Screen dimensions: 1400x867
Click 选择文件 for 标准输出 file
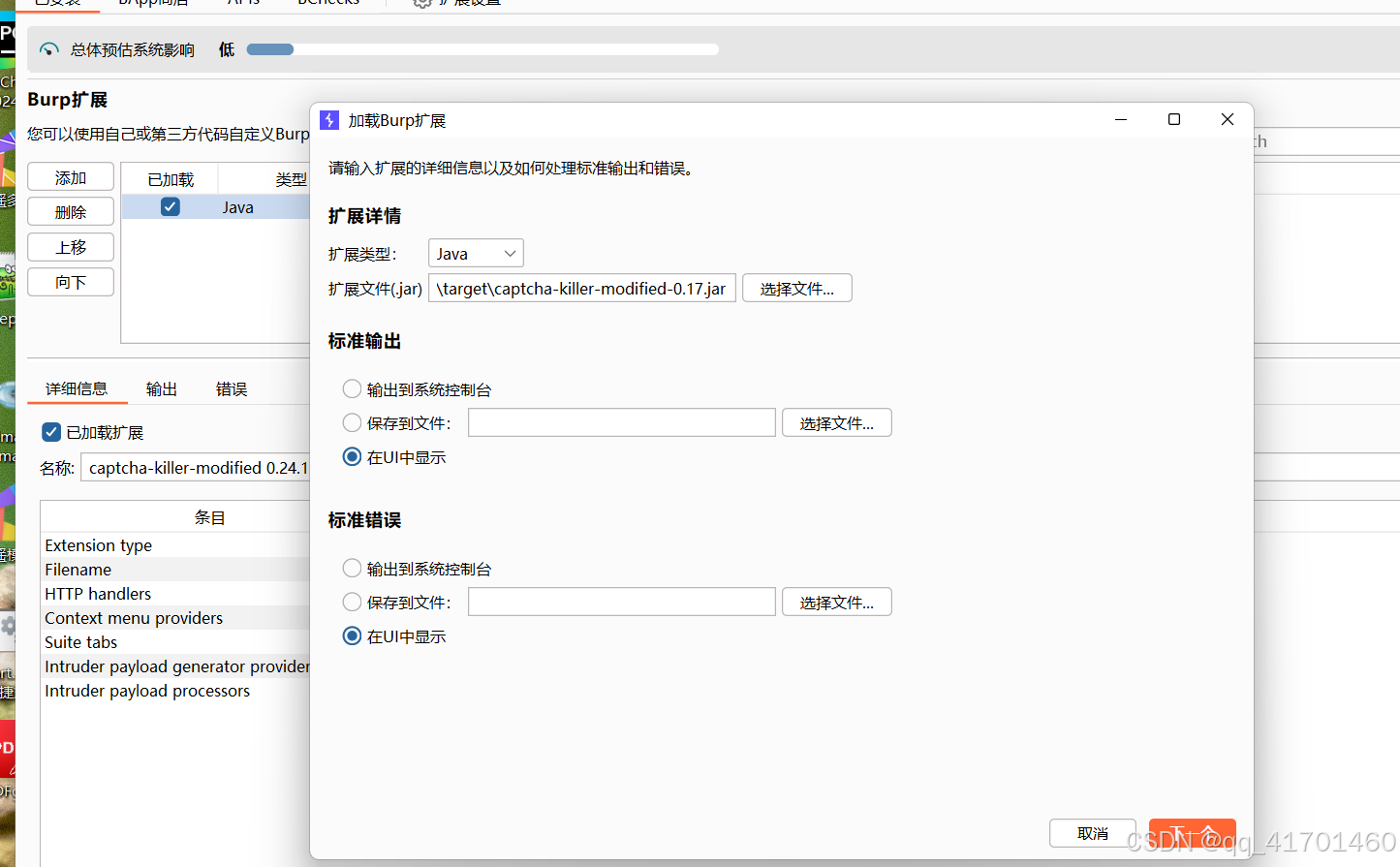[x=836, y=422]
